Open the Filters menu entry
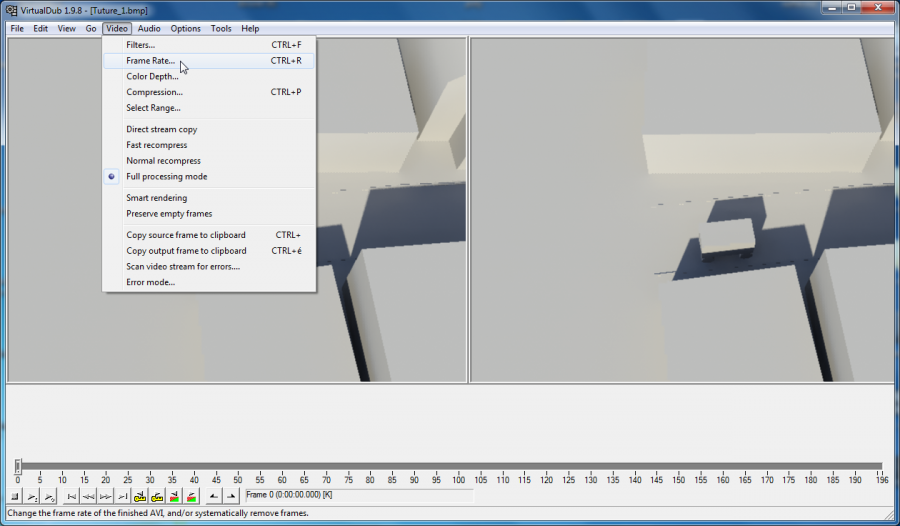Screen dimensions: 900x526 (x=140, y=45)
